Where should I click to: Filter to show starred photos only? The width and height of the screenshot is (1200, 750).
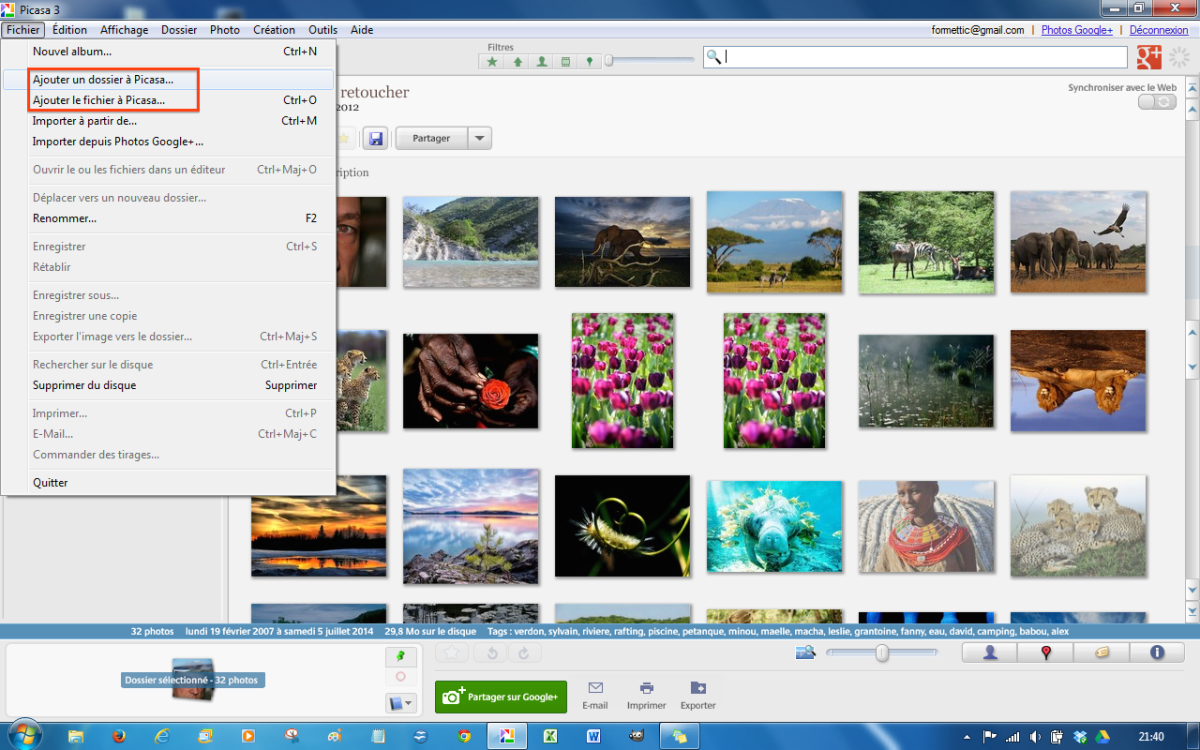click(x=492, y=61)
